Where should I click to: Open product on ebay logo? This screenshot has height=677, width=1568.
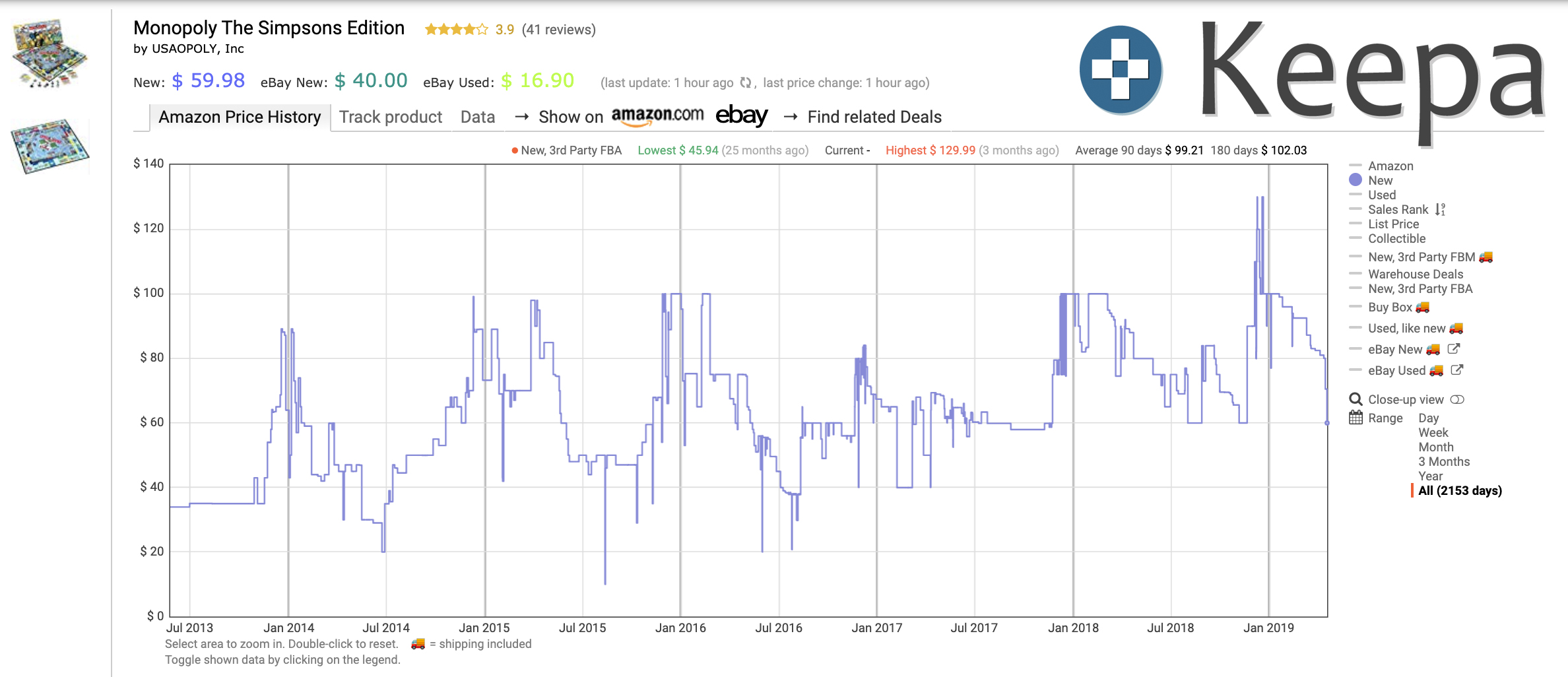741,115
